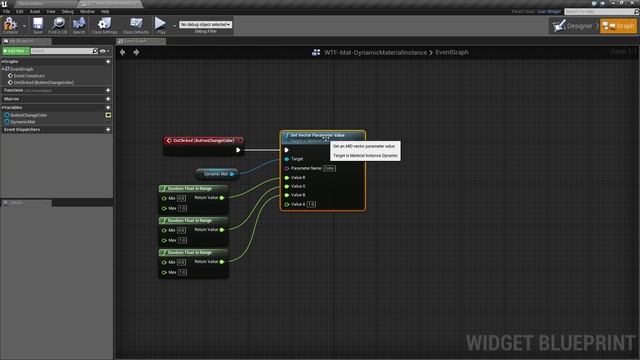
Task: Open the Asset menu
Action: (35, 11)
